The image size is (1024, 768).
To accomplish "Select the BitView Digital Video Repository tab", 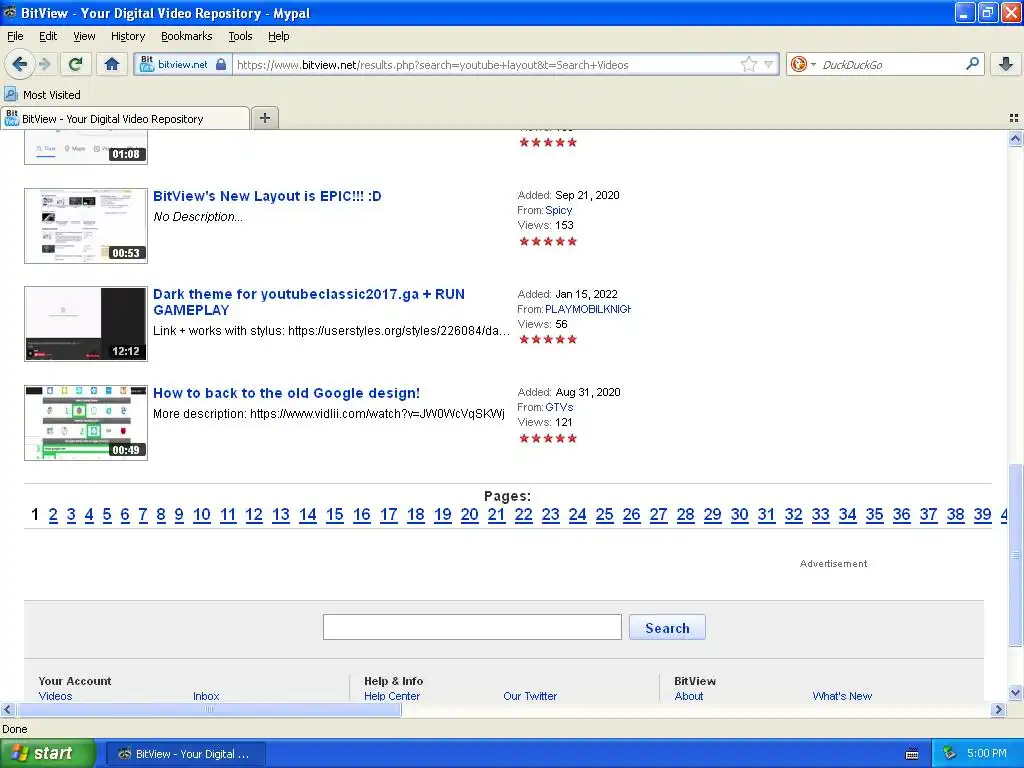I will (x=125, y=118).
